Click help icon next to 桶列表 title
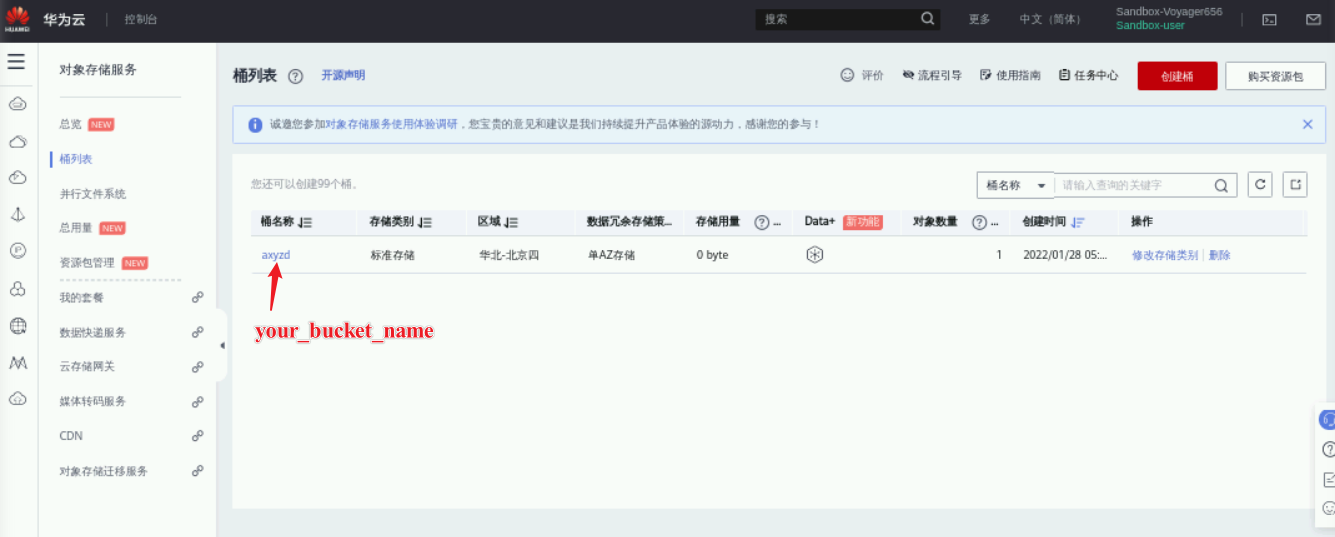The image size is (1335, 537). click(295, 76)
